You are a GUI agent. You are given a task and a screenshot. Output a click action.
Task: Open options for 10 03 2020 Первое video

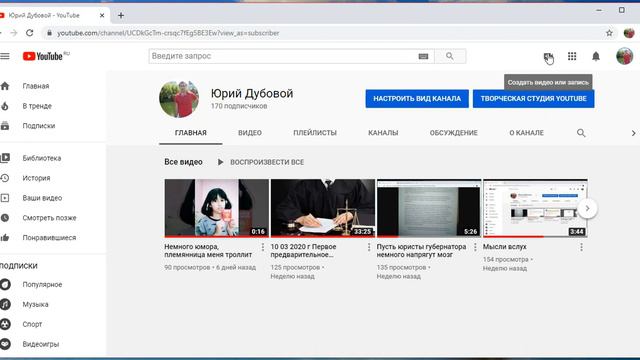[369, 247]
